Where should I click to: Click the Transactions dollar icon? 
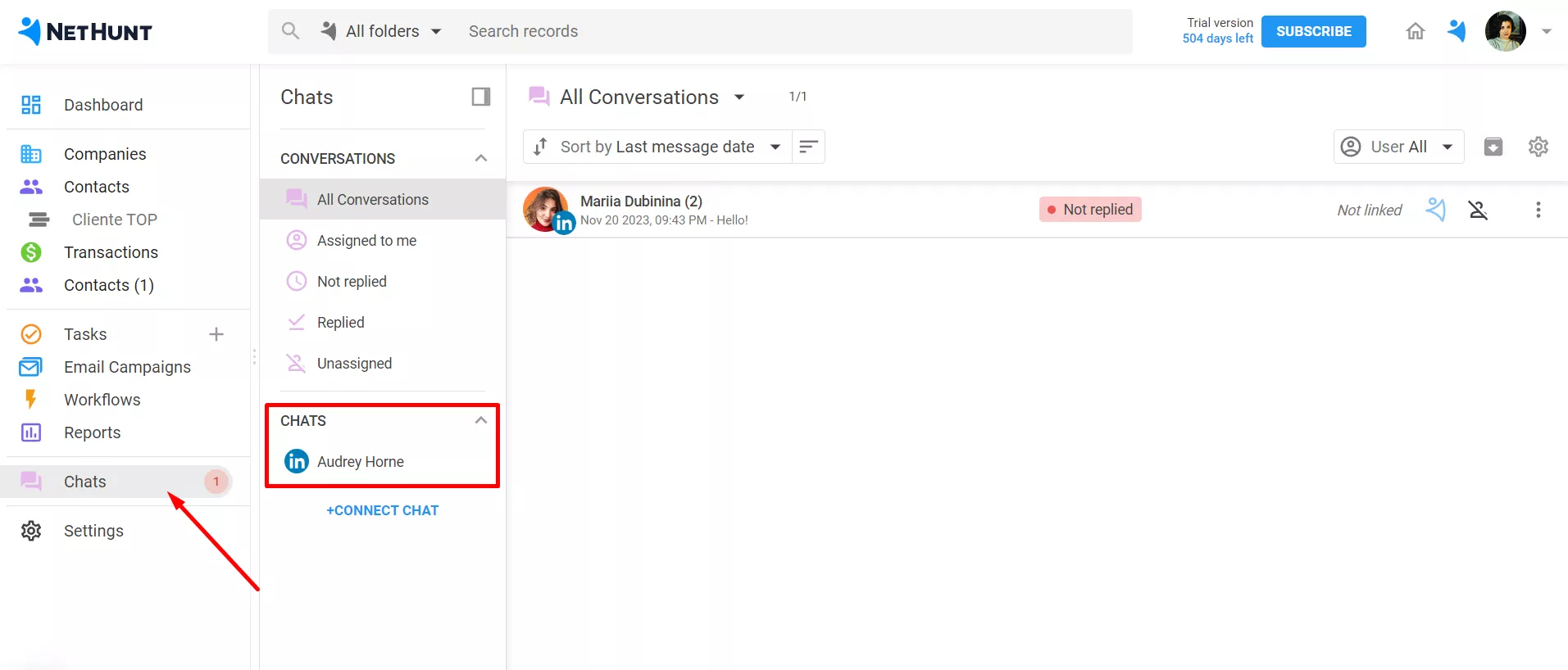pyautogui.click(x=31, y=252)
